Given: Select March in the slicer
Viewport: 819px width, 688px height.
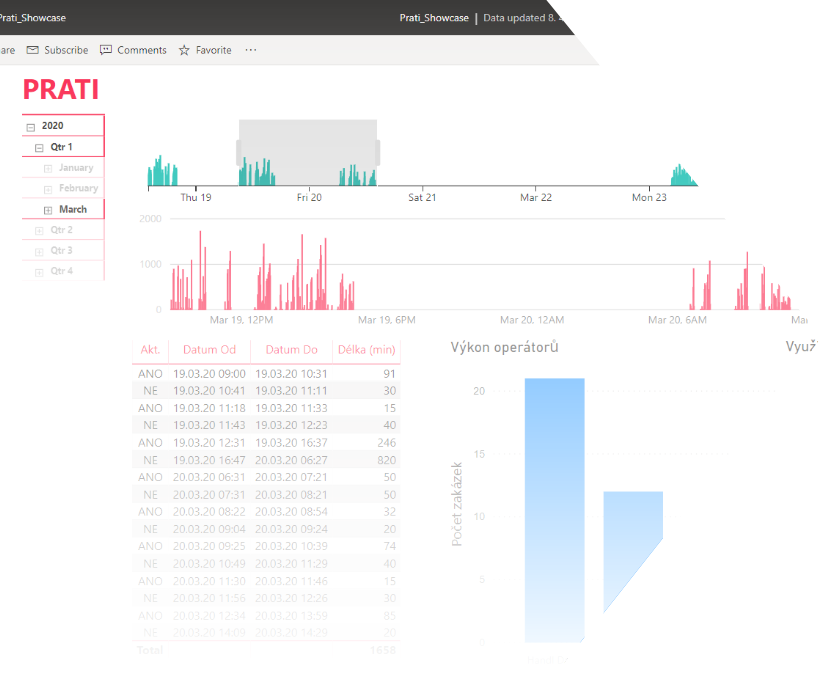Looking at the screenshot, I should pos(73,209).
